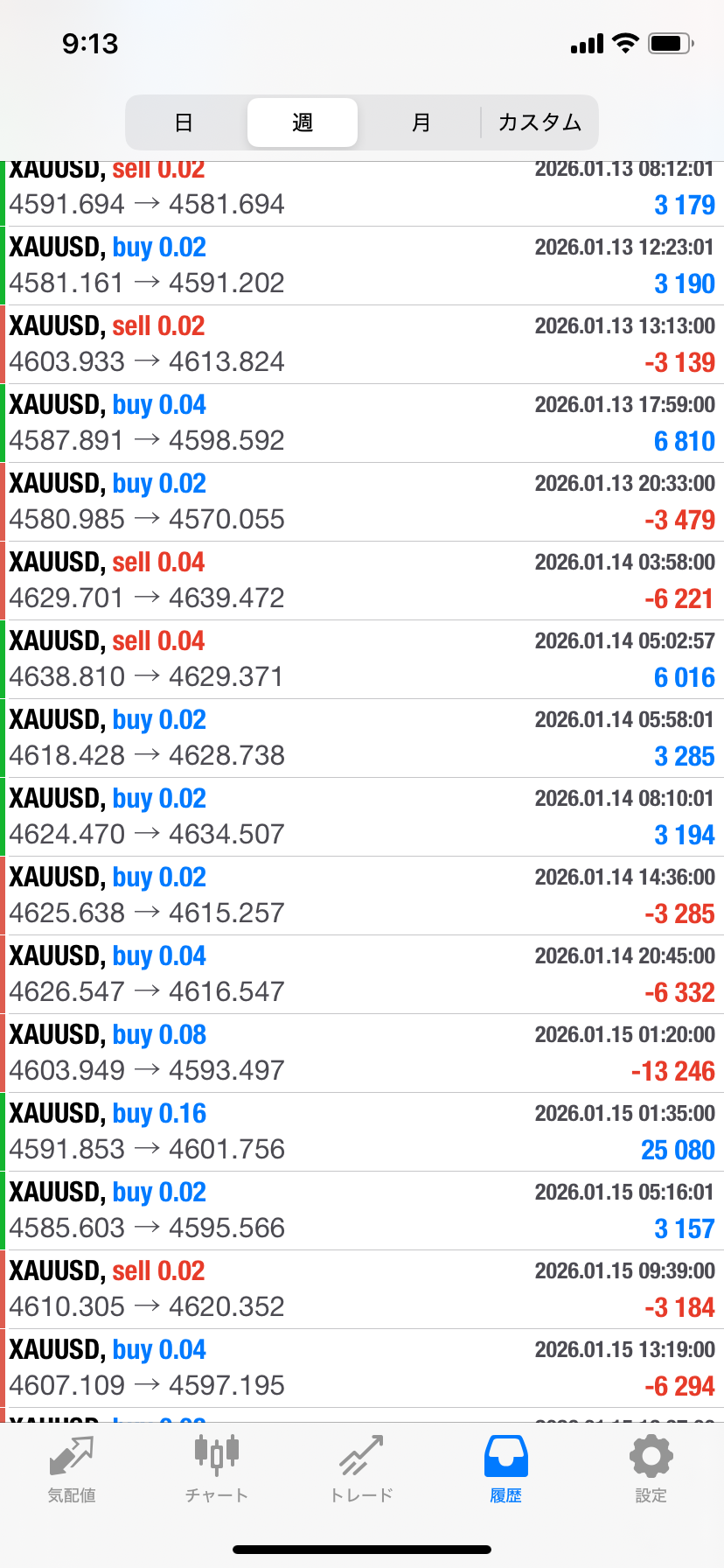This screenshot has width=724, height=1568.
Task: Tap buy 0.04 trade with 6 810 profit
Action: (x=362, y=423)
